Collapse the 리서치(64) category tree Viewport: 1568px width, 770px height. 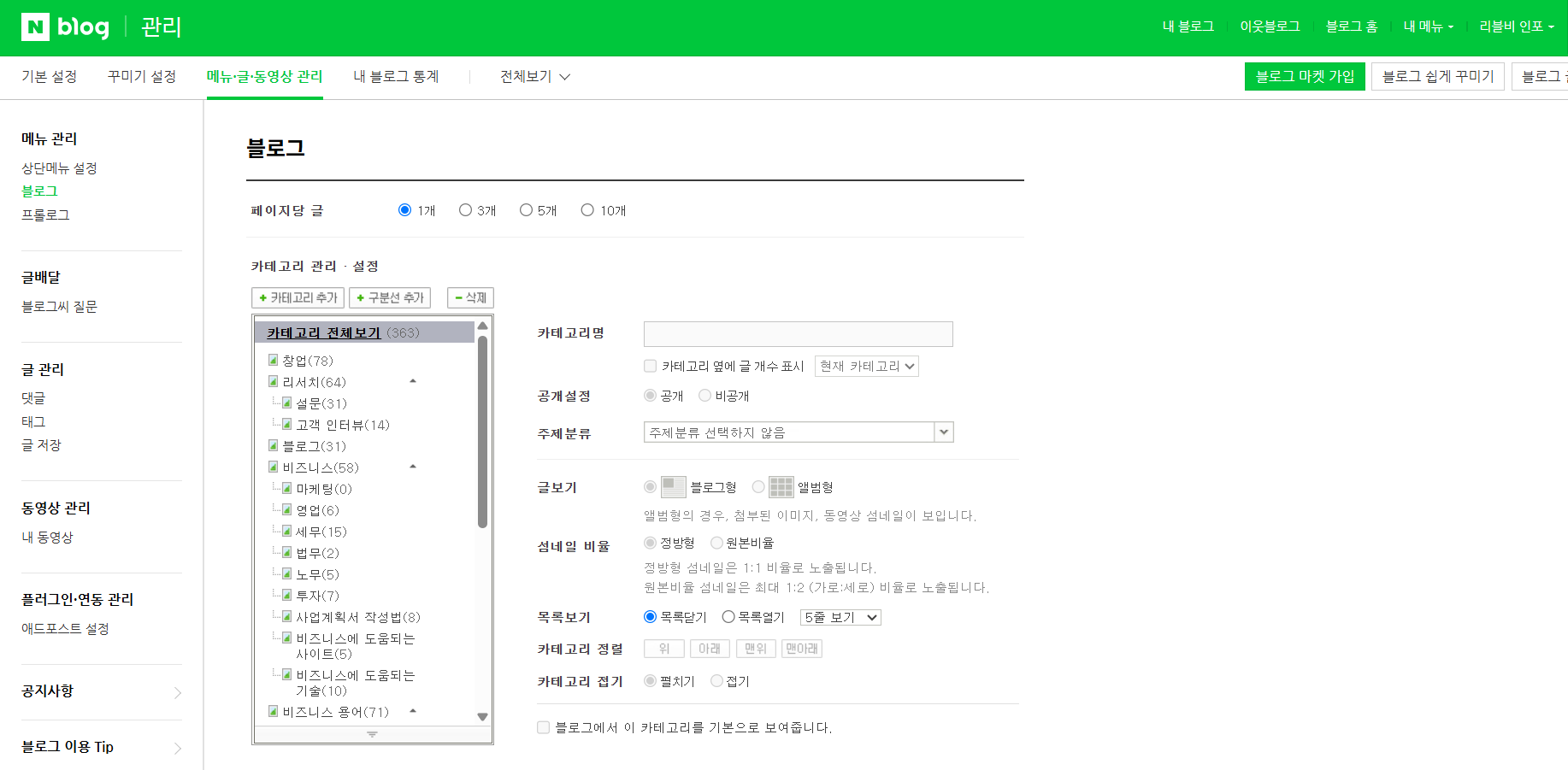(413, 380)
